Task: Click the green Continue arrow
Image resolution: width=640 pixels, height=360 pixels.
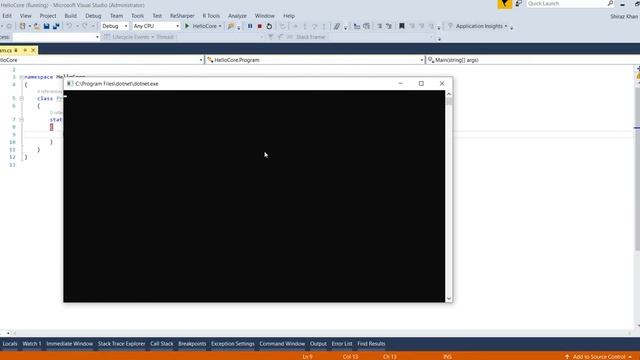Action: tap(187, 26)
